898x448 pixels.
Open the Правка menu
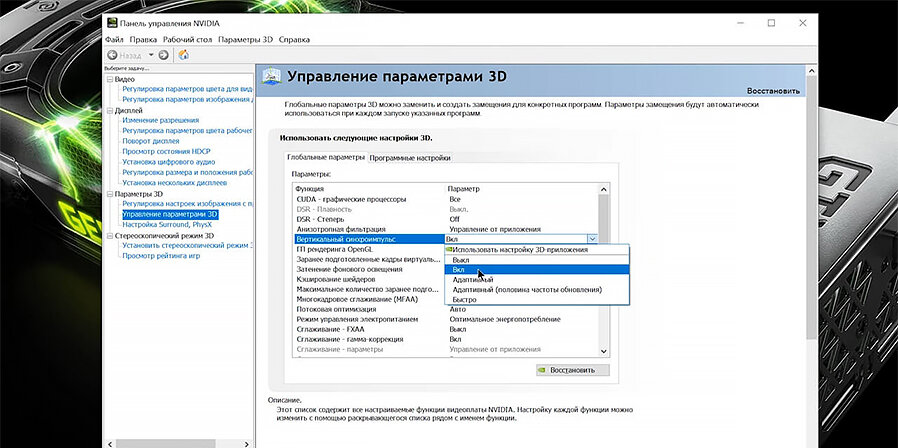(143, 40)
